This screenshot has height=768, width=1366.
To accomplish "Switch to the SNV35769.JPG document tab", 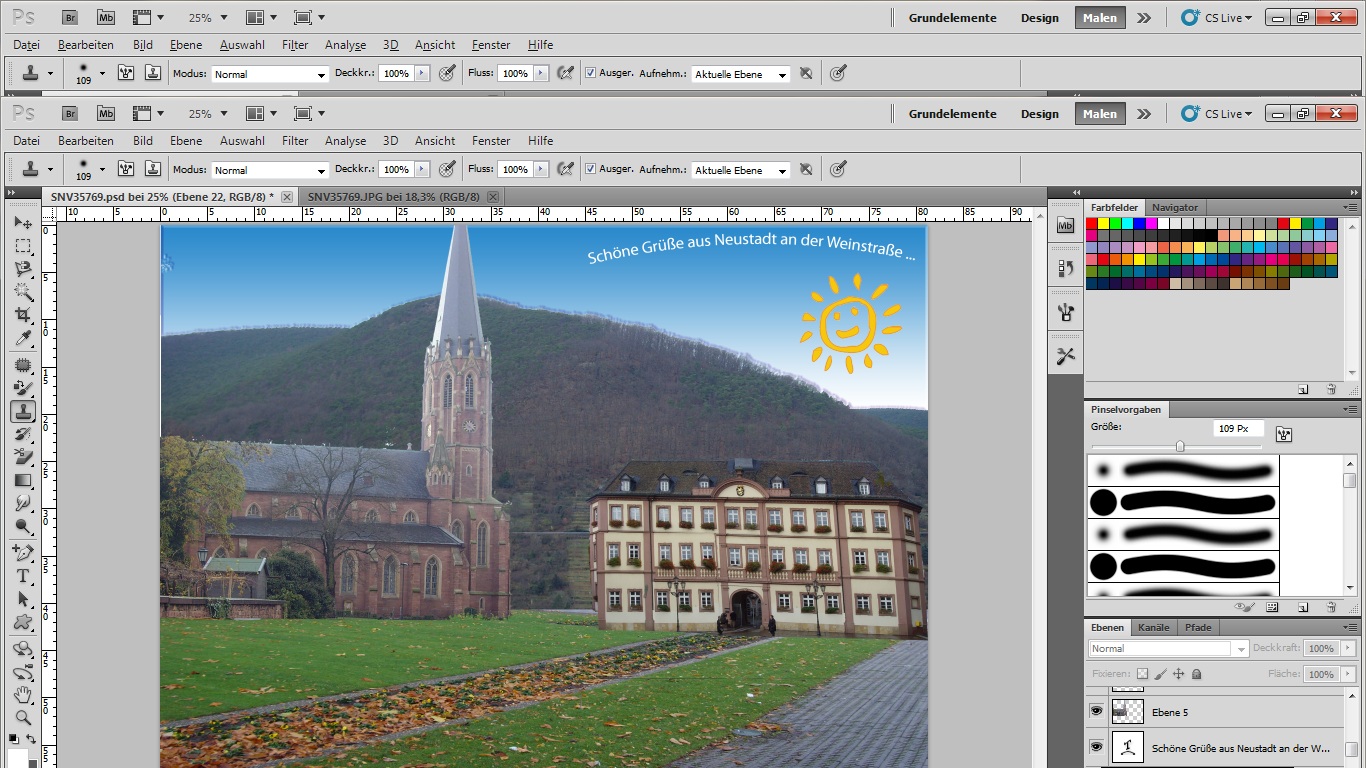I will 393,197.
